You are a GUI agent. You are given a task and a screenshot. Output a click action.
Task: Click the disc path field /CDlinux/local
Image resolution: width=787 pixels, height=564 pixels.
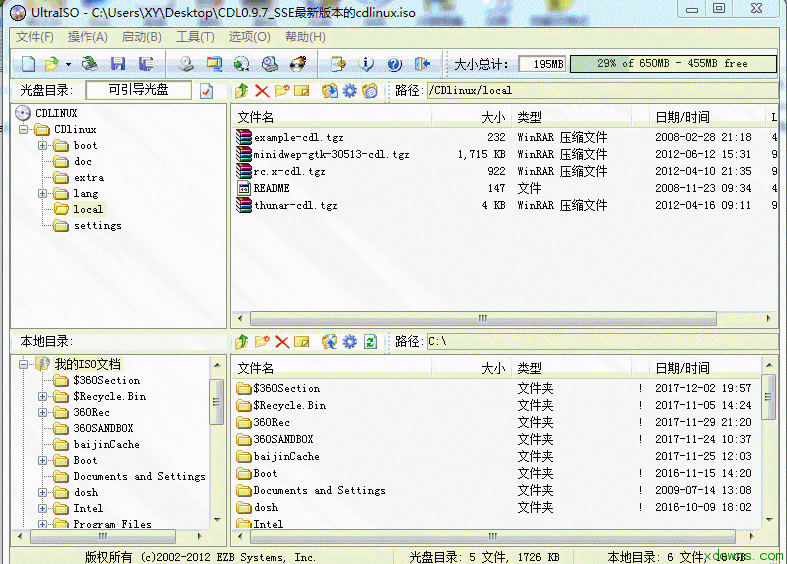pos(602,90)
